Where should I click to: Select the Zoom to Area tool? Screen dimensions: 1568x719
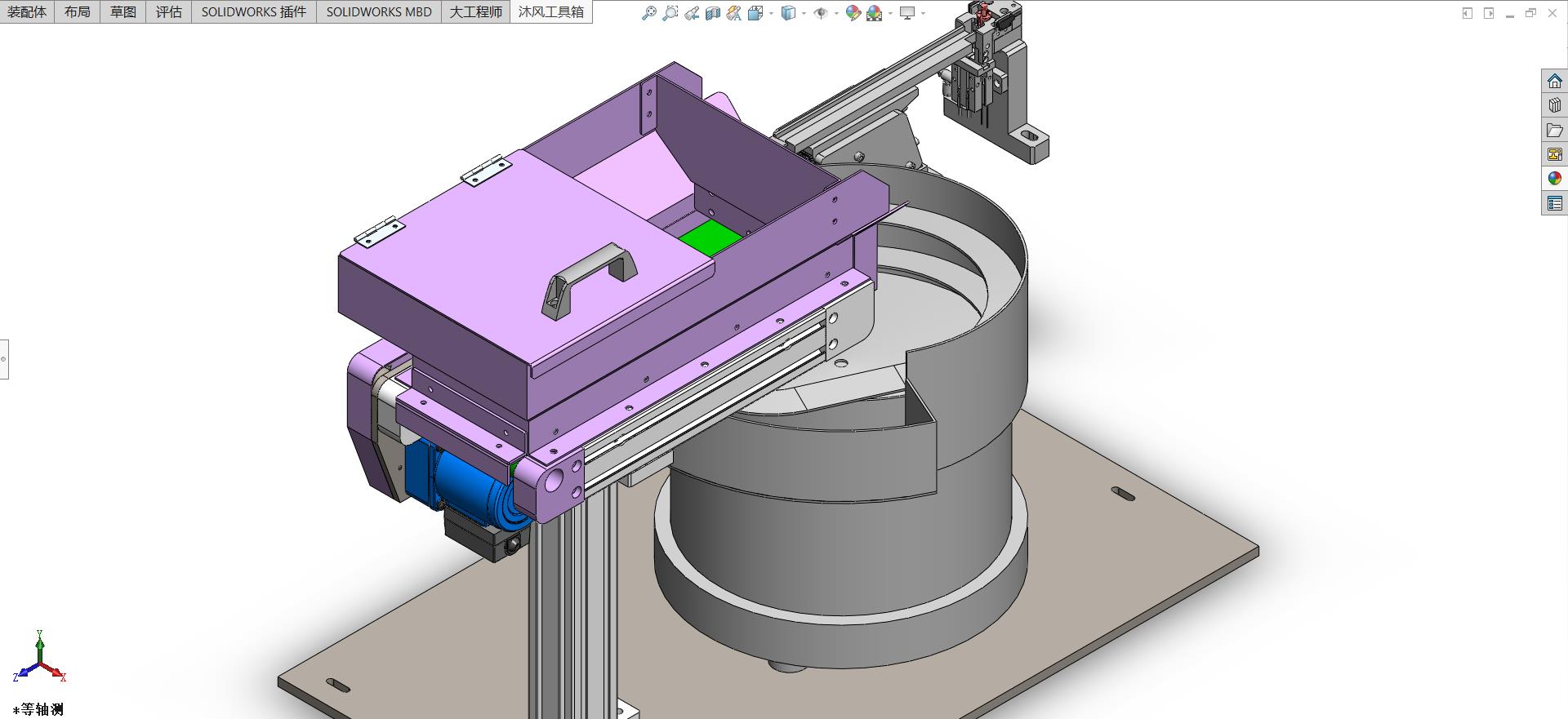[670, 13]
